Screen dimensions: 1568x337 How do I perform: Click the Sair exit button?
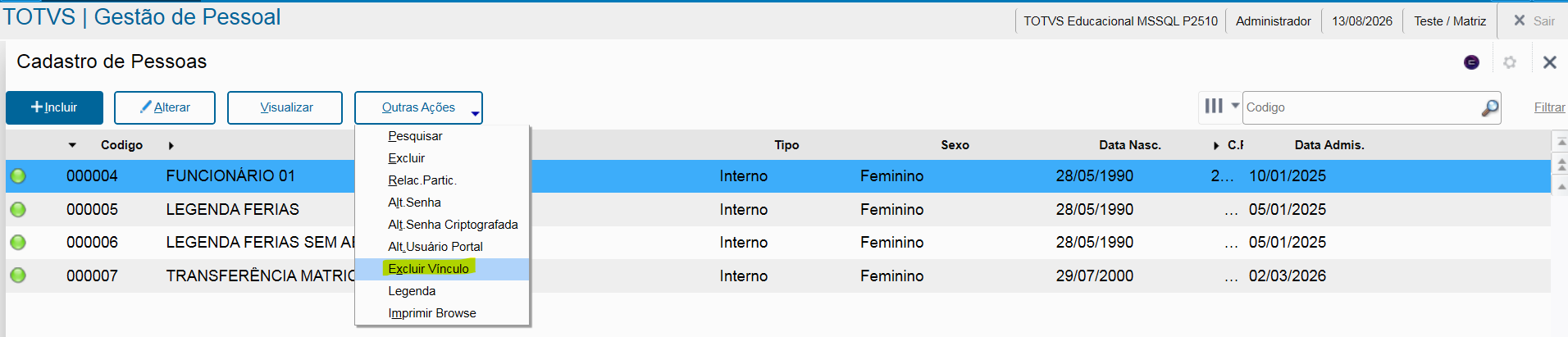[x=1534, y=20]
